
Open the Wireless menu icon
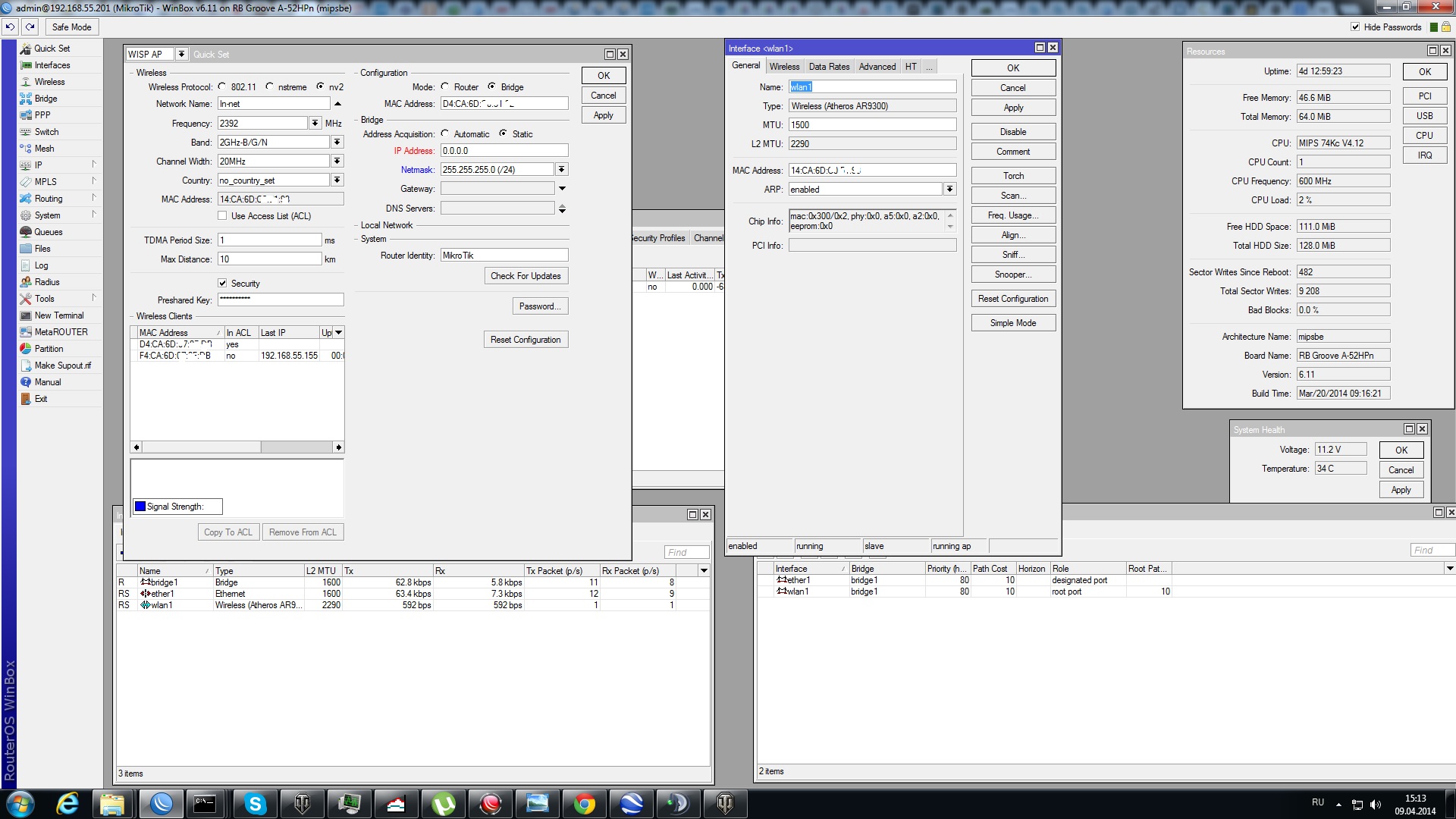pyautogui.click(x=26, y=82)
